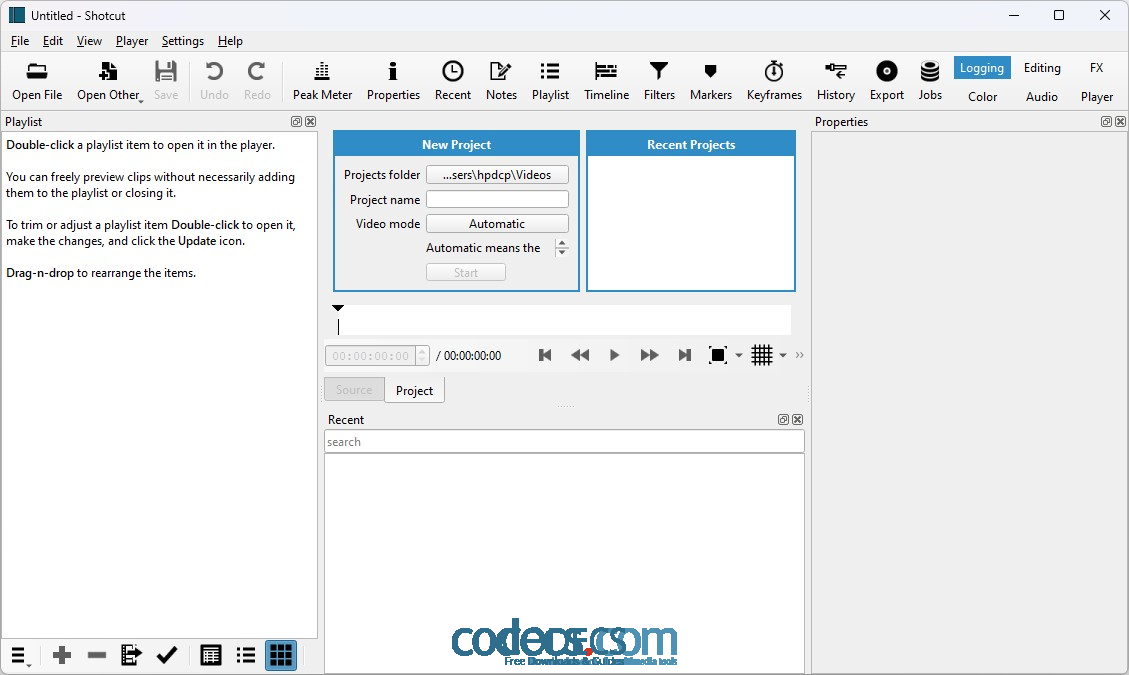
Task: Open the zoom options dropdown arrow
Action: 739,355
